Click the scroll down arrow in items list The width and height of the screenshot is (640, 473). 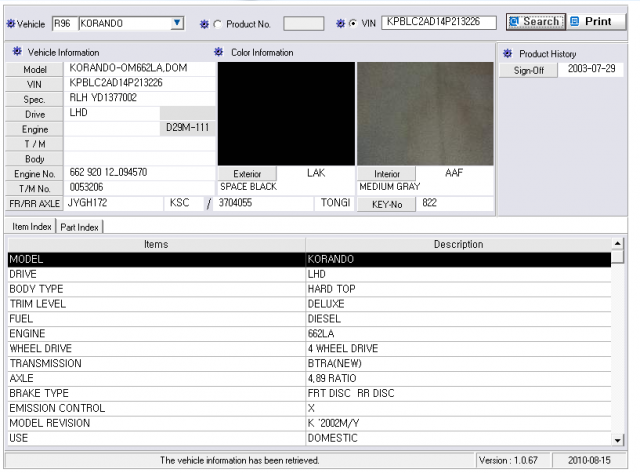[618, 440]
